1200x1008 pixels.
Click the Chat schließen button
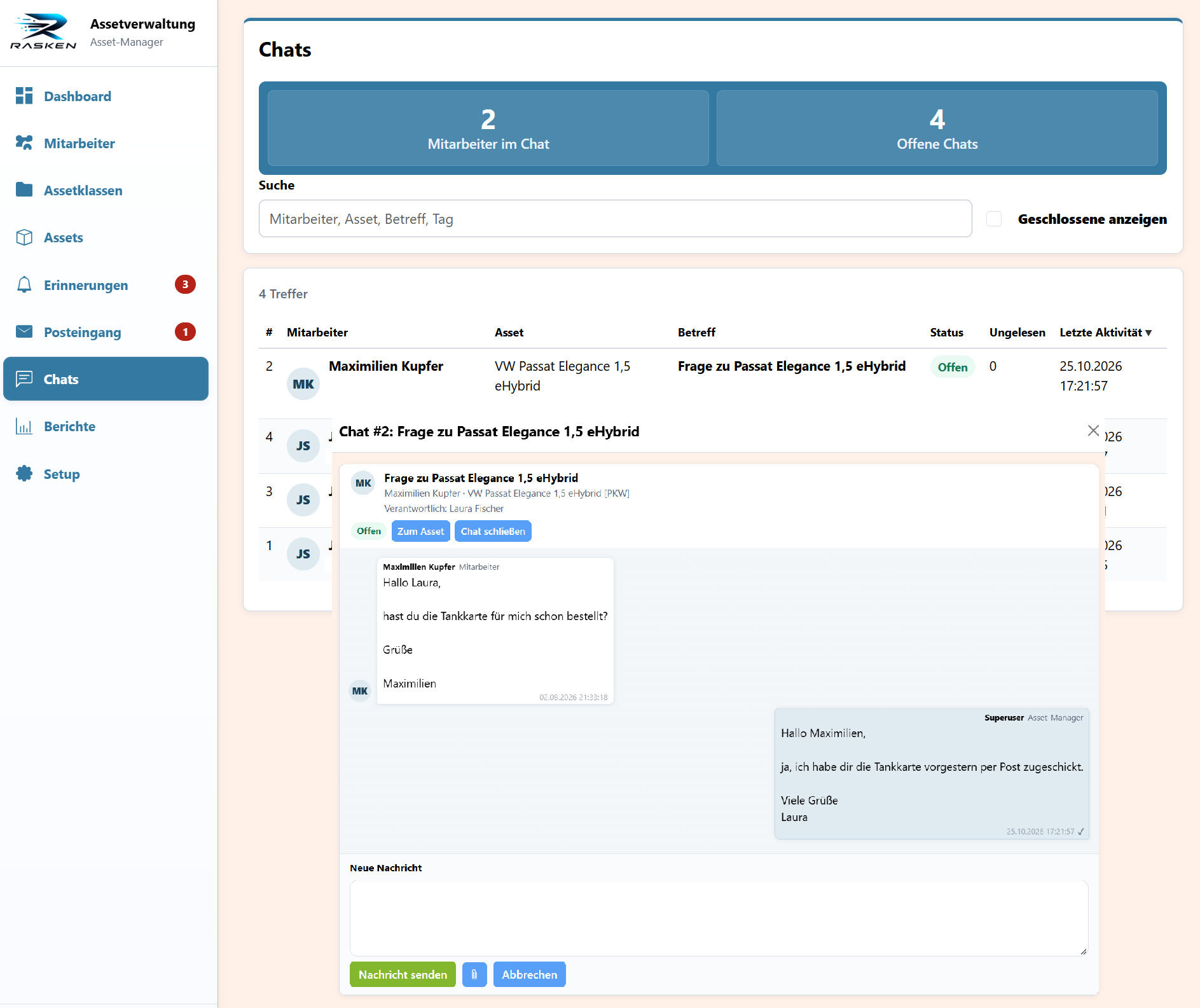[493, 531]
